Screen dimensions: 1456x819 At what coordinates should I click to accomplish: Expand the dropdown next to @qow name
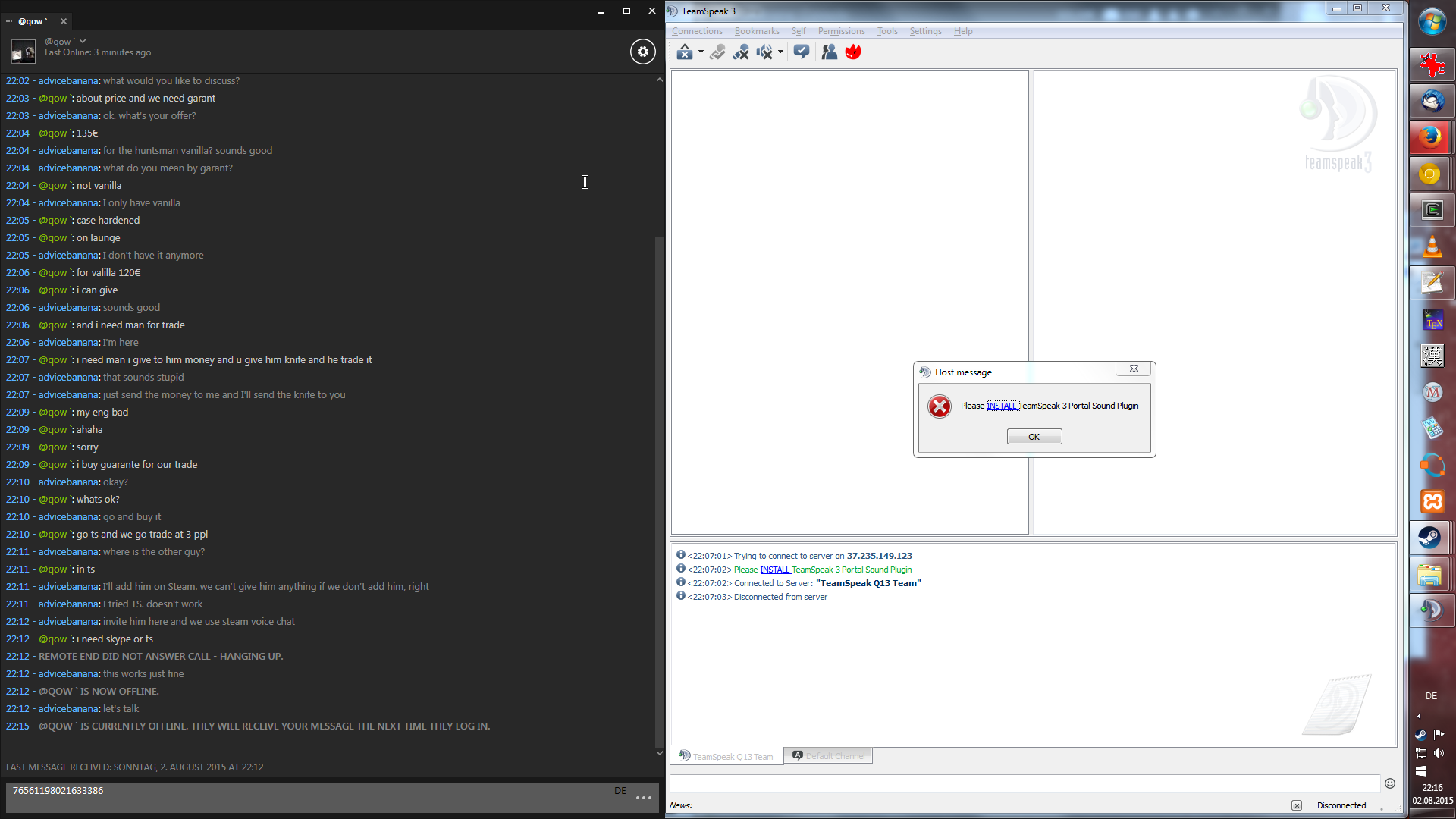click(83, 41)
